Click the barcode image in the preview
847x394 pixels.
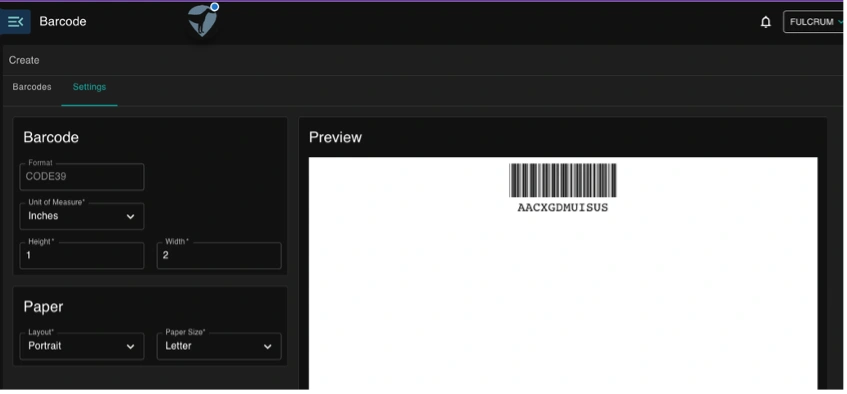click(x=562, y=180)
